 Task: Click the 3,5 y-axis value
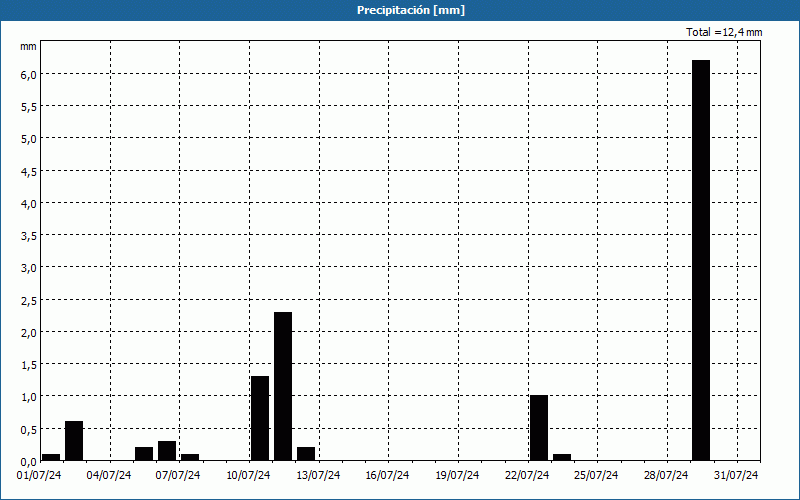pyautogui.click(x=29, y=236)
